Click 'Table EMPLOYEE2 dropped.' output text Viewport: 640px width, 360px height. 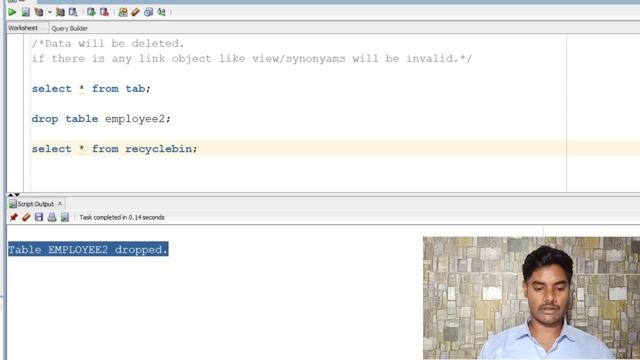88,249
